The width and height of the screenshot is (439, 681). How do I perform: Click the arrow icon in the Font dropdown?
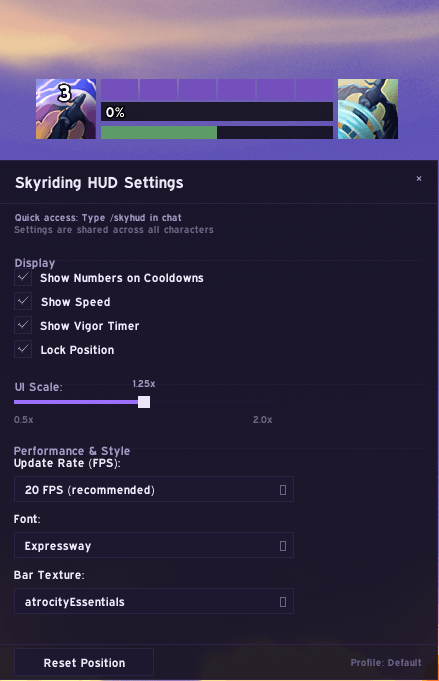pos(283,546)
